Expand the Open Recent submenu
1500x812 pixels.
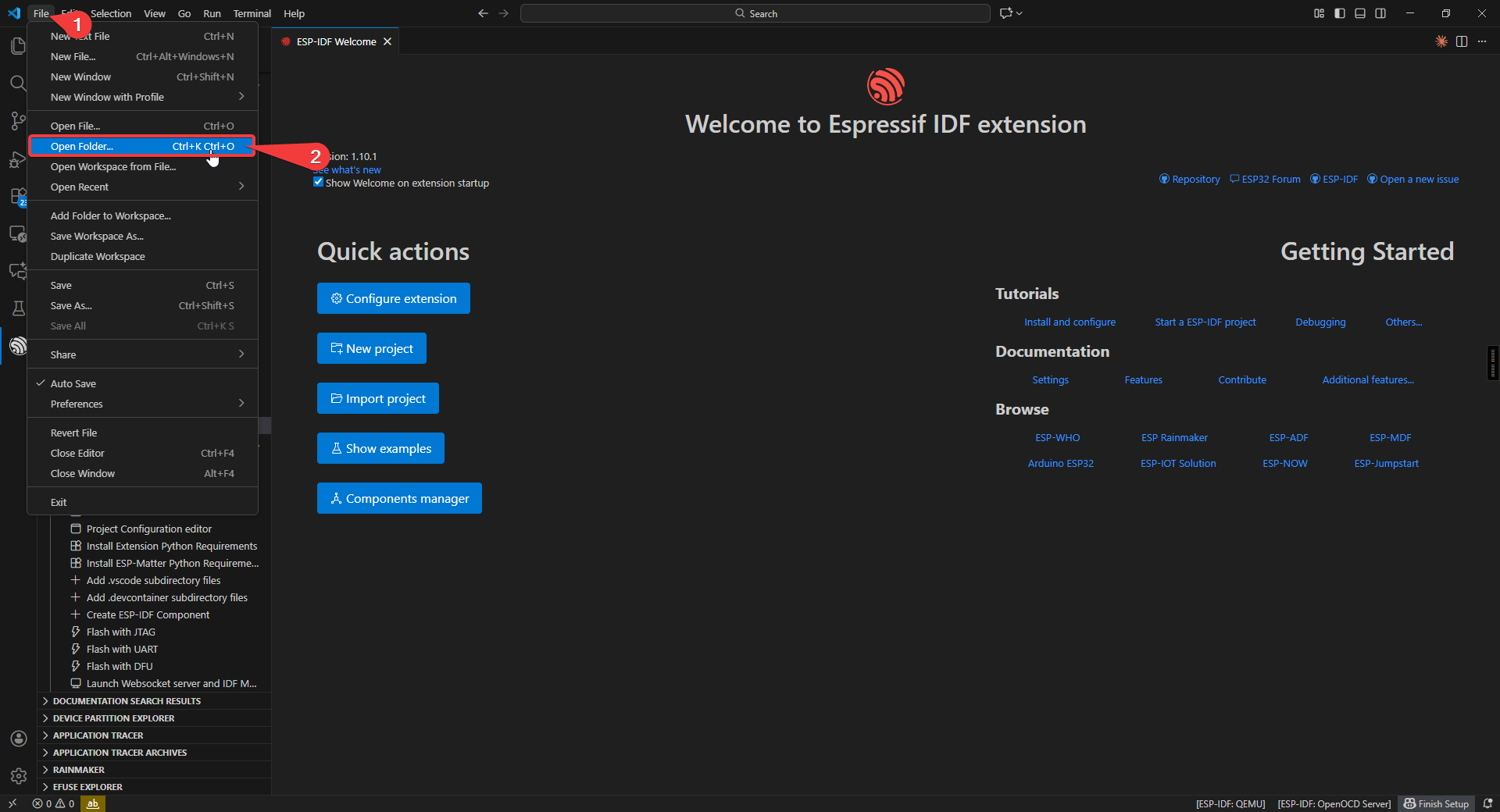pos(143,187)
